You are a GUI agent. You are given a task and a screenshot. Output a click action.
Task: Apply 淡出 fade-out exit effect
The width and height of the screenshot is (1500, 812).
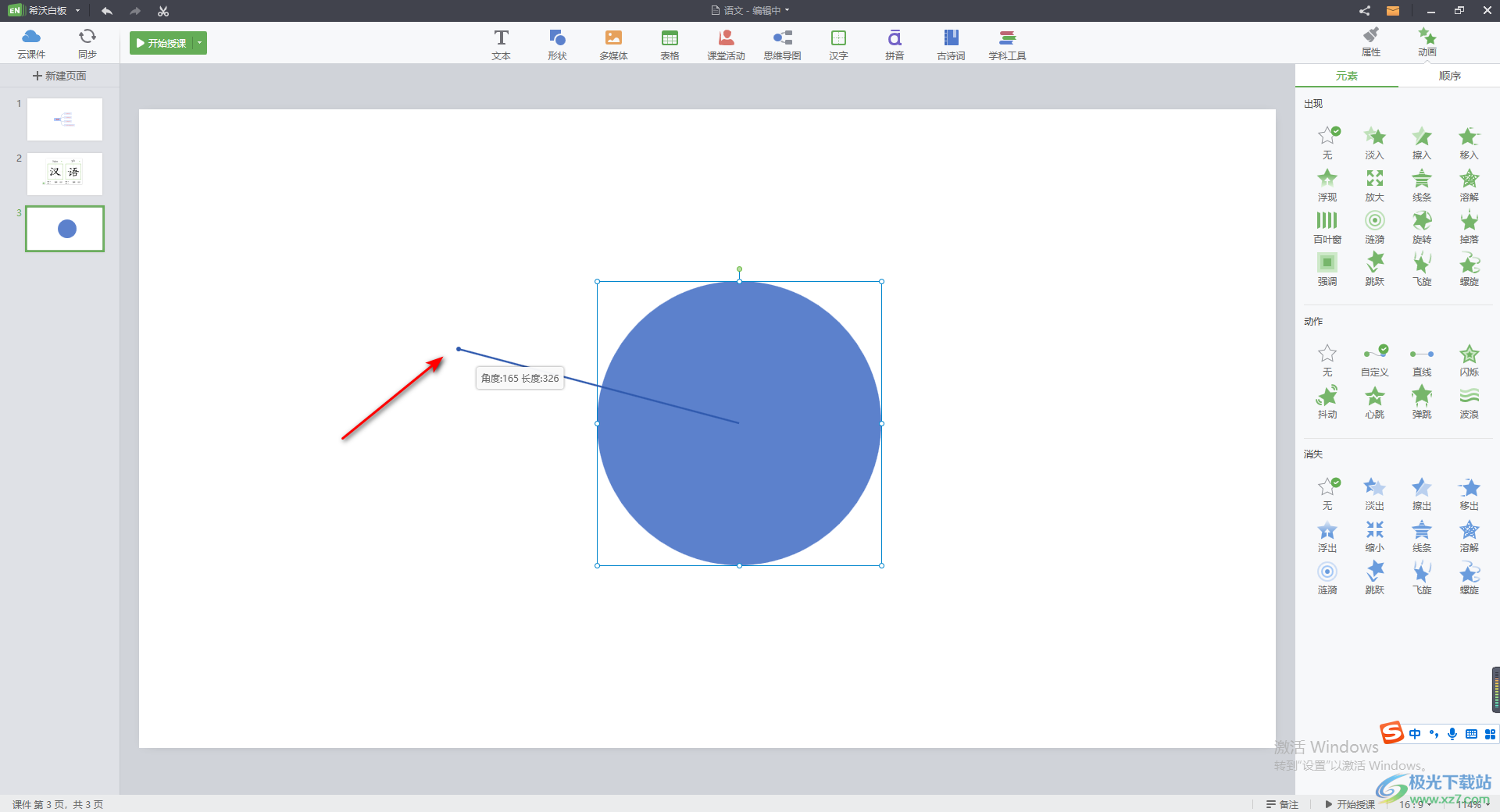pyautogui.click(x=1374, y=493)
